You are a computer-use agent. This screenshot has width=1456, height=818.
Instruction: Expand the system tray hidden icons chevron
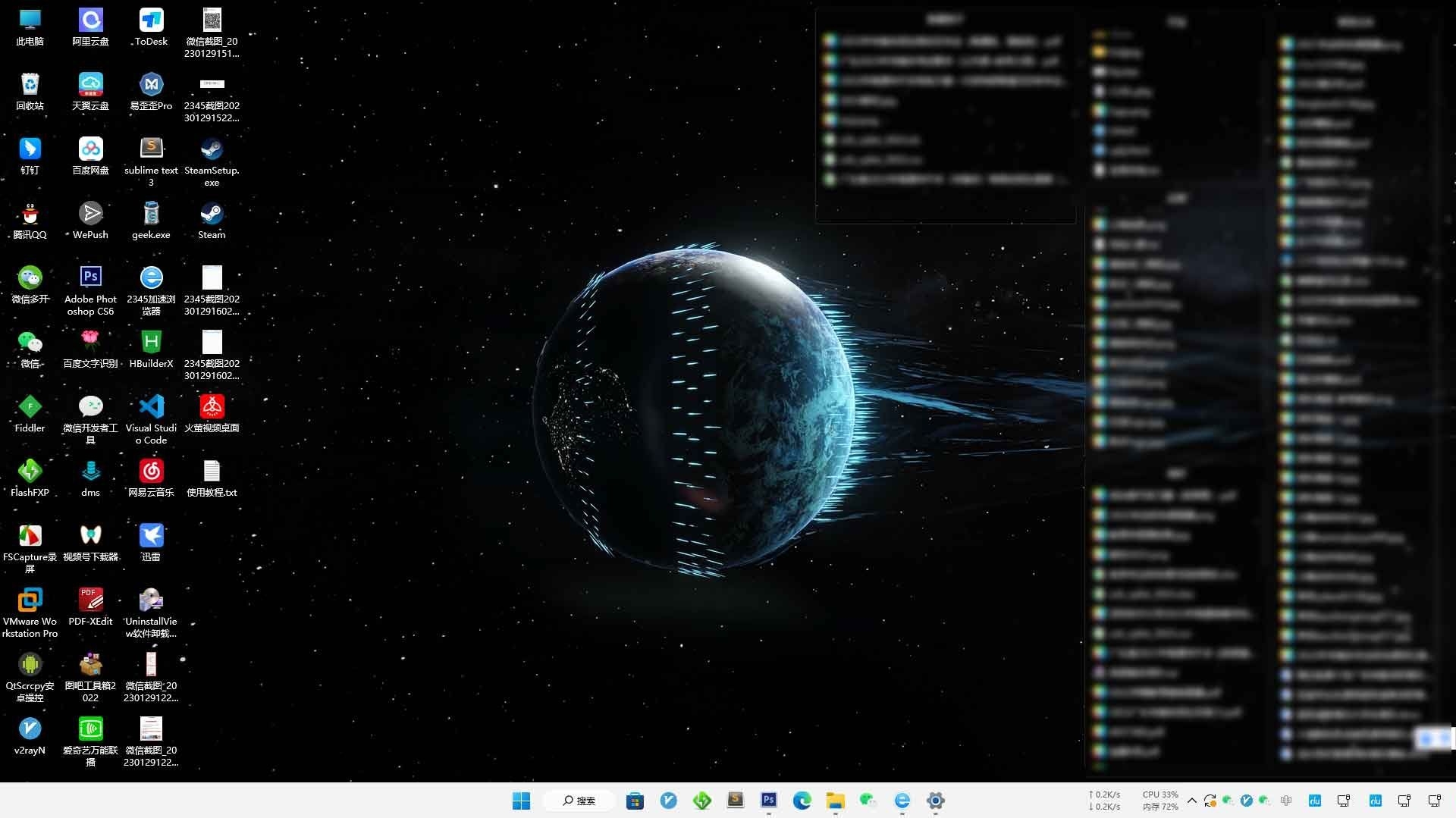click(x=1191, y=801)
